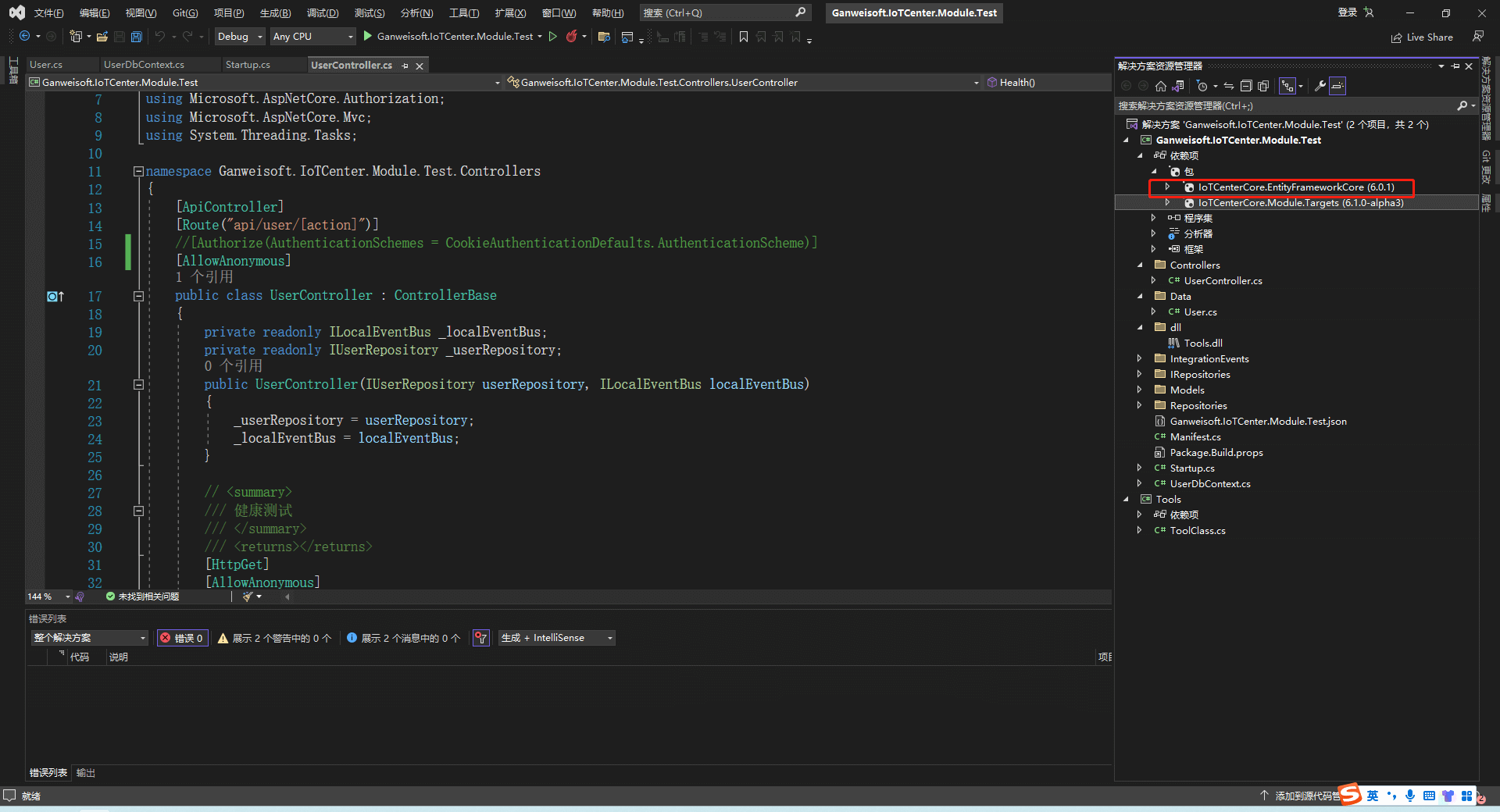Expand the IntegrationEvents folder
Viewport: 1500px width, 812px height.
1139,359
